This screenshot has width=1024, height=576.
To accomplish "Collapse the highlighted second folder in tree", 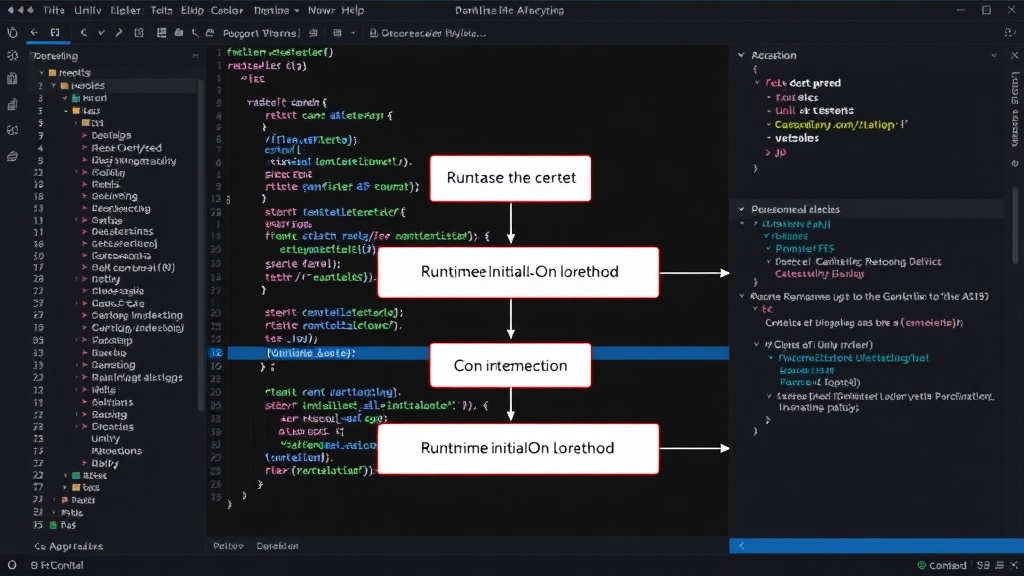I will click(54, 86).
